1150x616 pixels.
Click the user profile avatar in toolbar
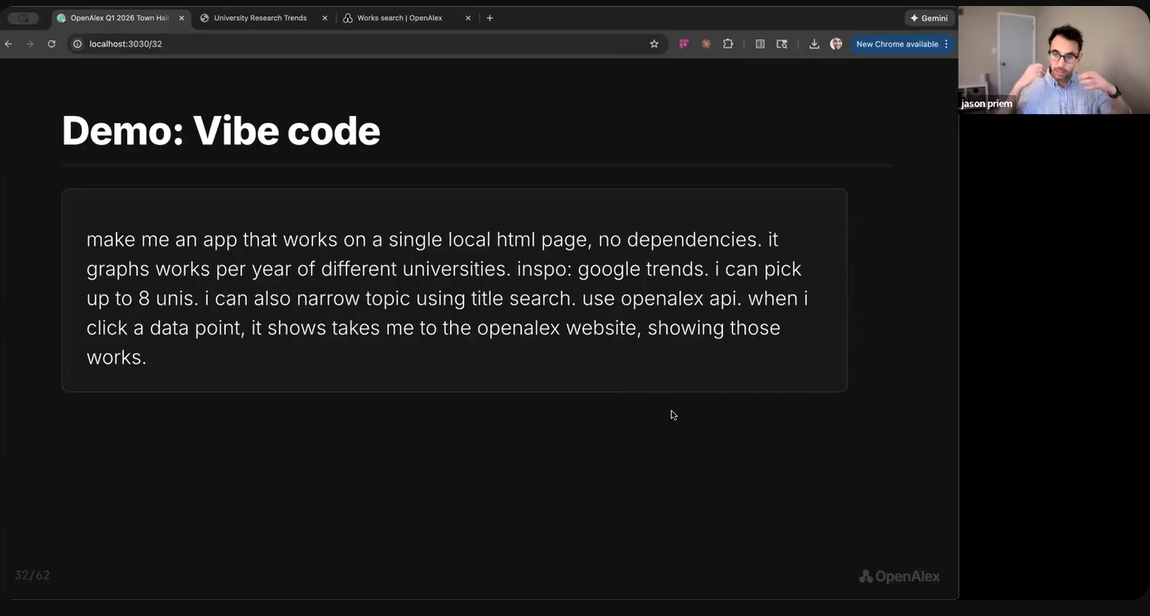pos(836,43)
